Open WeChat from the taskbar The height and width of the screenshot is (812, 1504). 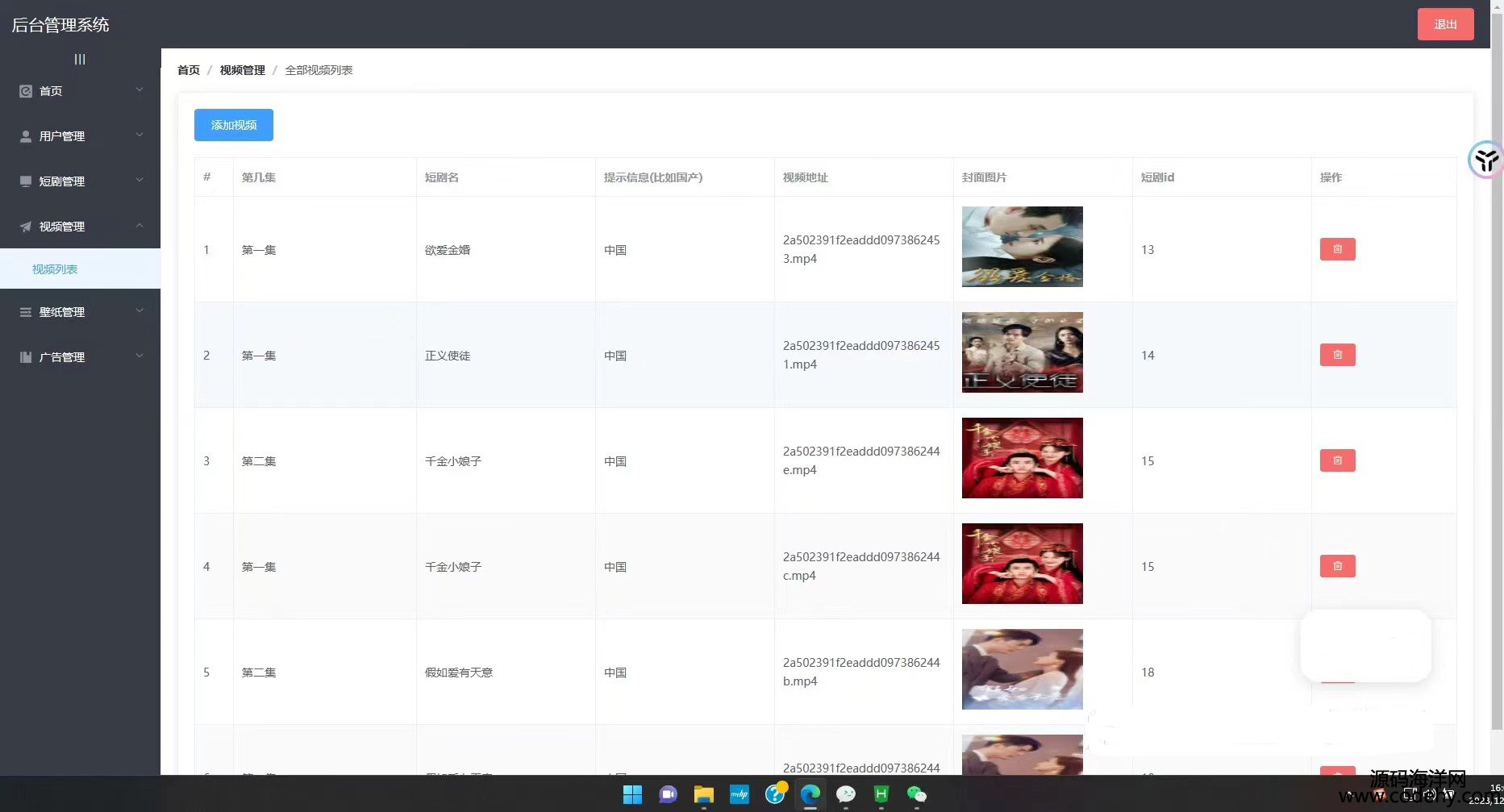[917, 794]
